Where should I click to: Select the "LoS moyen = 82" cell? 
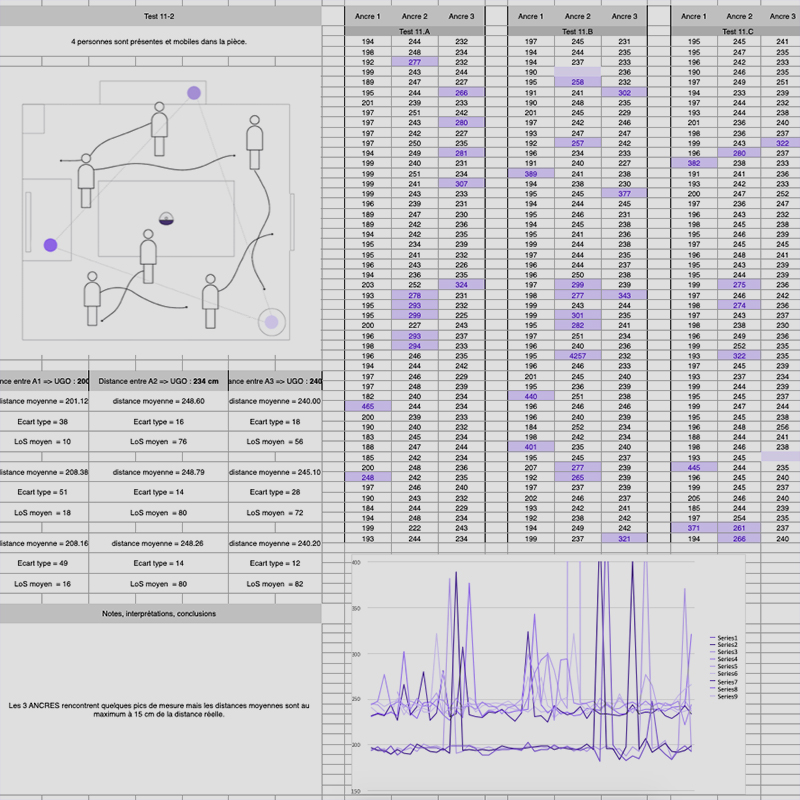[x=275, y=584]
